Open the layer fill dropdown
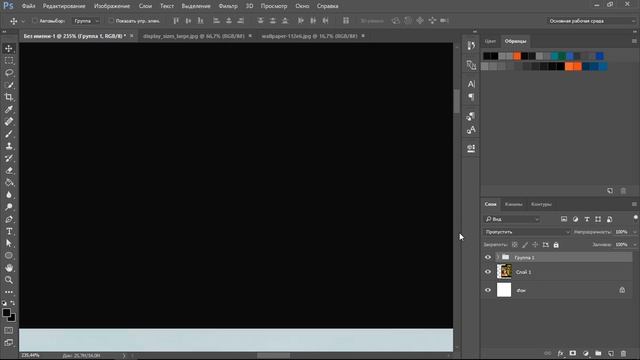 tap(634, 245)
